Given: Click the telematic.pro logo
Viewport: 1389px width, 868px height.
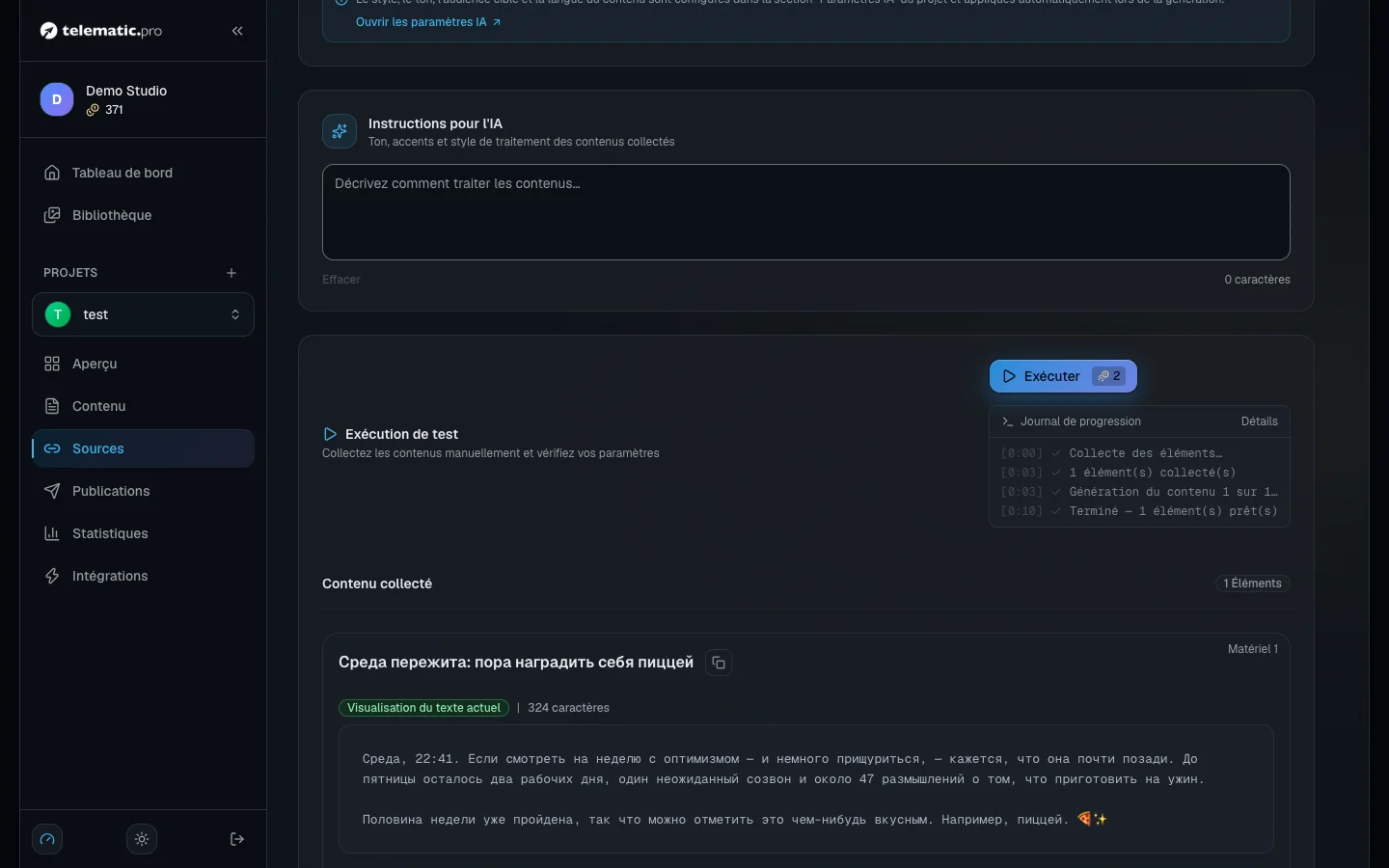Looking at the screenshot, I should 101,31.
